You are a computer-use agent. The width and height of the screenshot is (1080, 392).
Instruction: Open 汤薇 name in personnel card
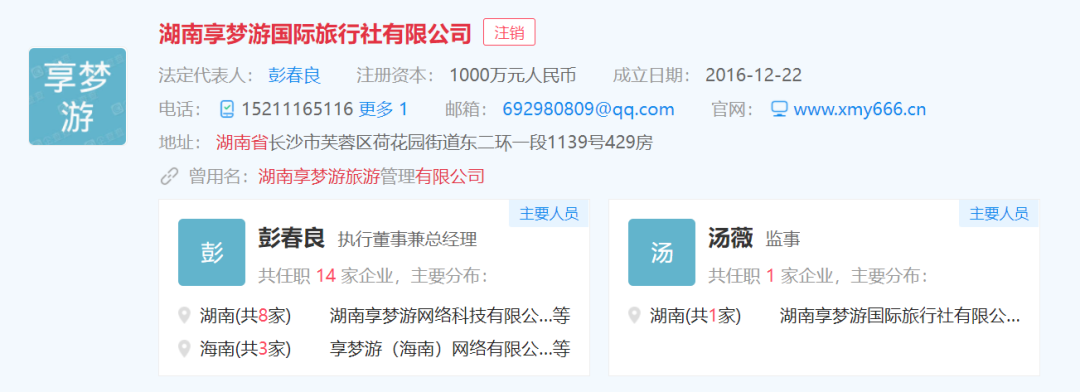tap(730, 238)
